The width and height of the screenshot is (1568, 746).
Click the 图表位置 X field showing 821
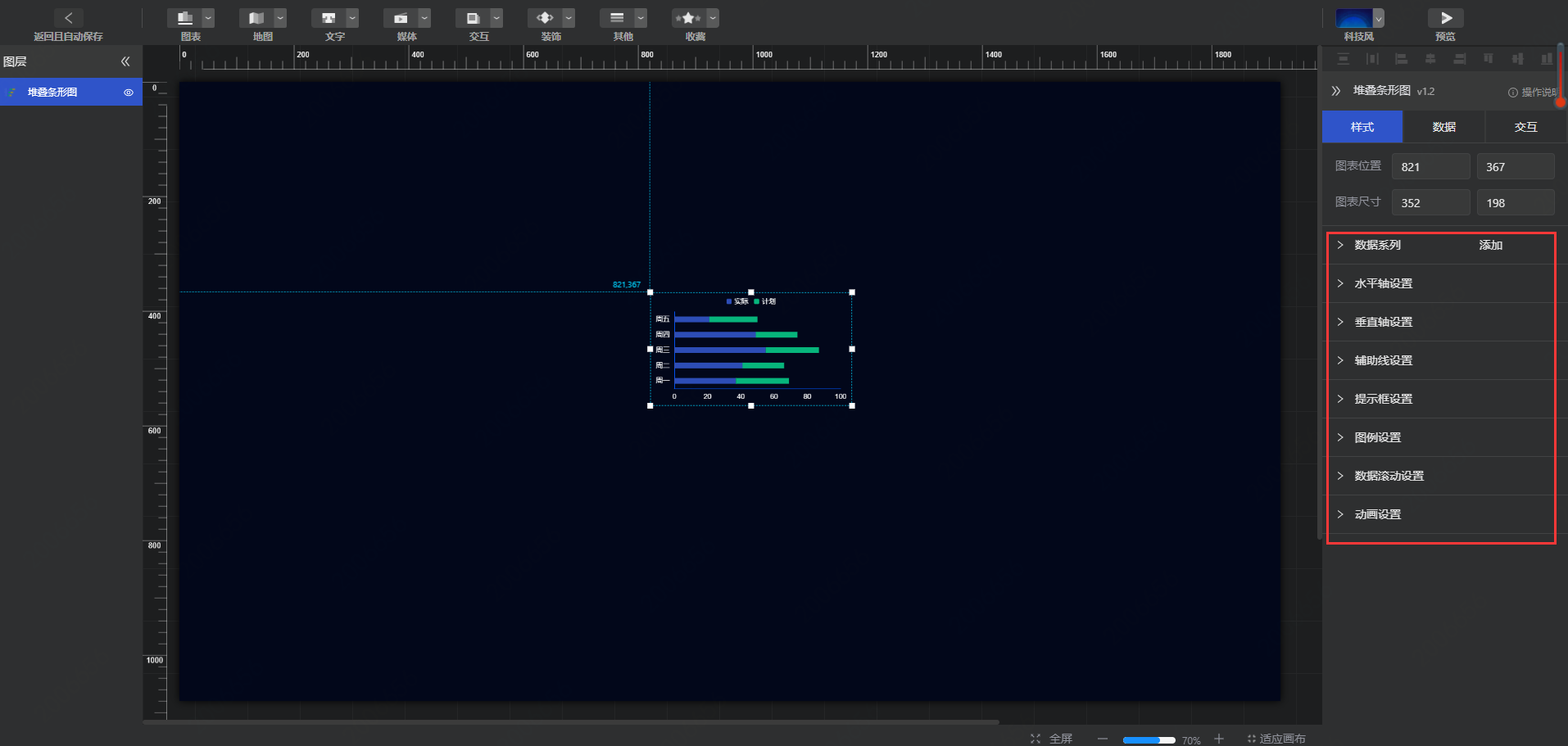click(x=1430, y=166)
